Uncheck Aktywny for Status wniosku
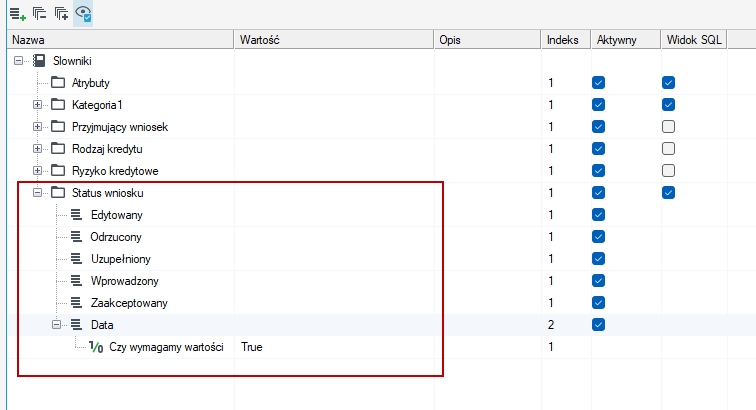756x410 pixels. [598, 193]
